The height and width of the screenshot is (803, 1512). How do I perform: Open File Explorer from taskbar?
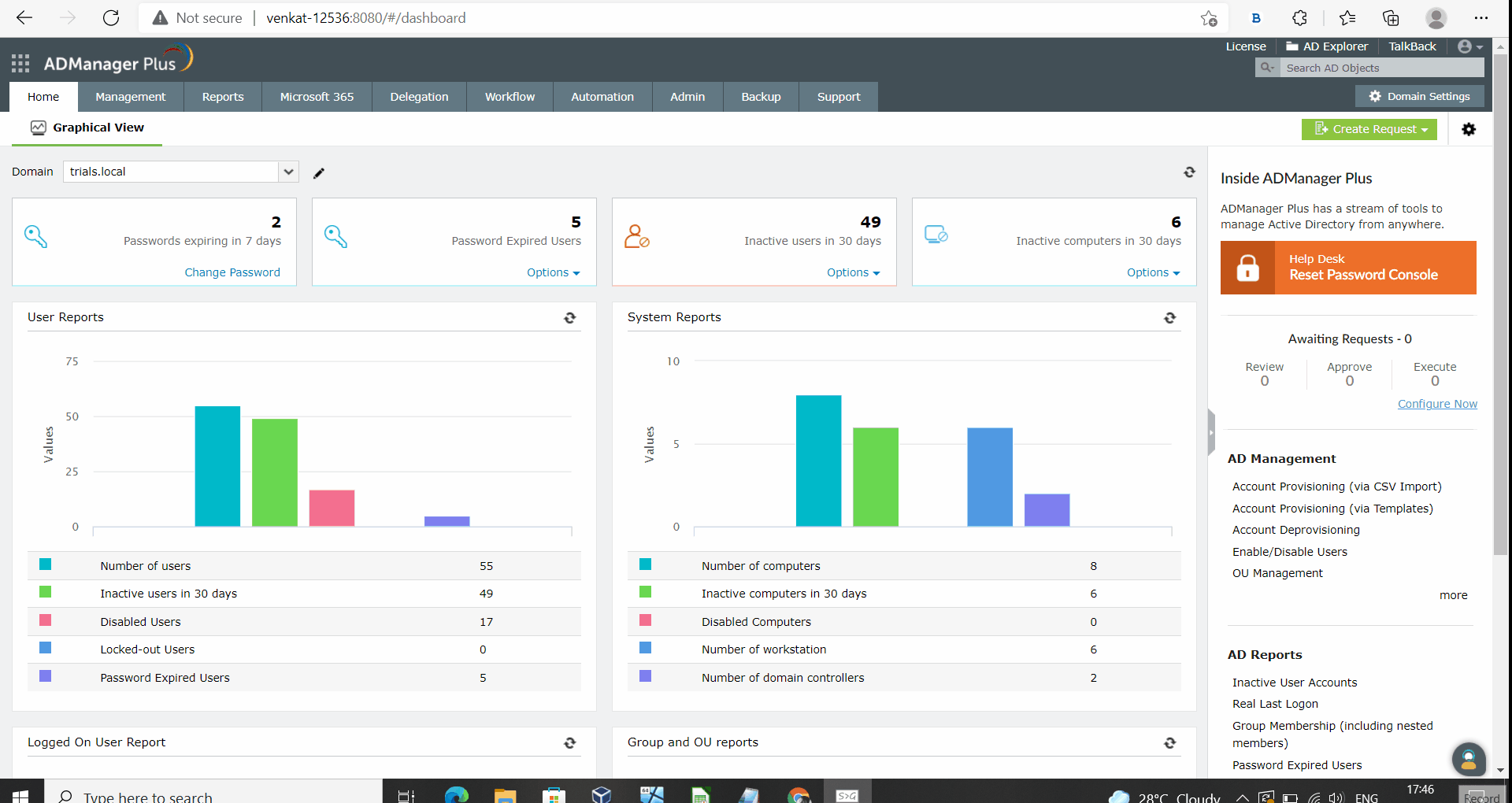tap(505, 795)
